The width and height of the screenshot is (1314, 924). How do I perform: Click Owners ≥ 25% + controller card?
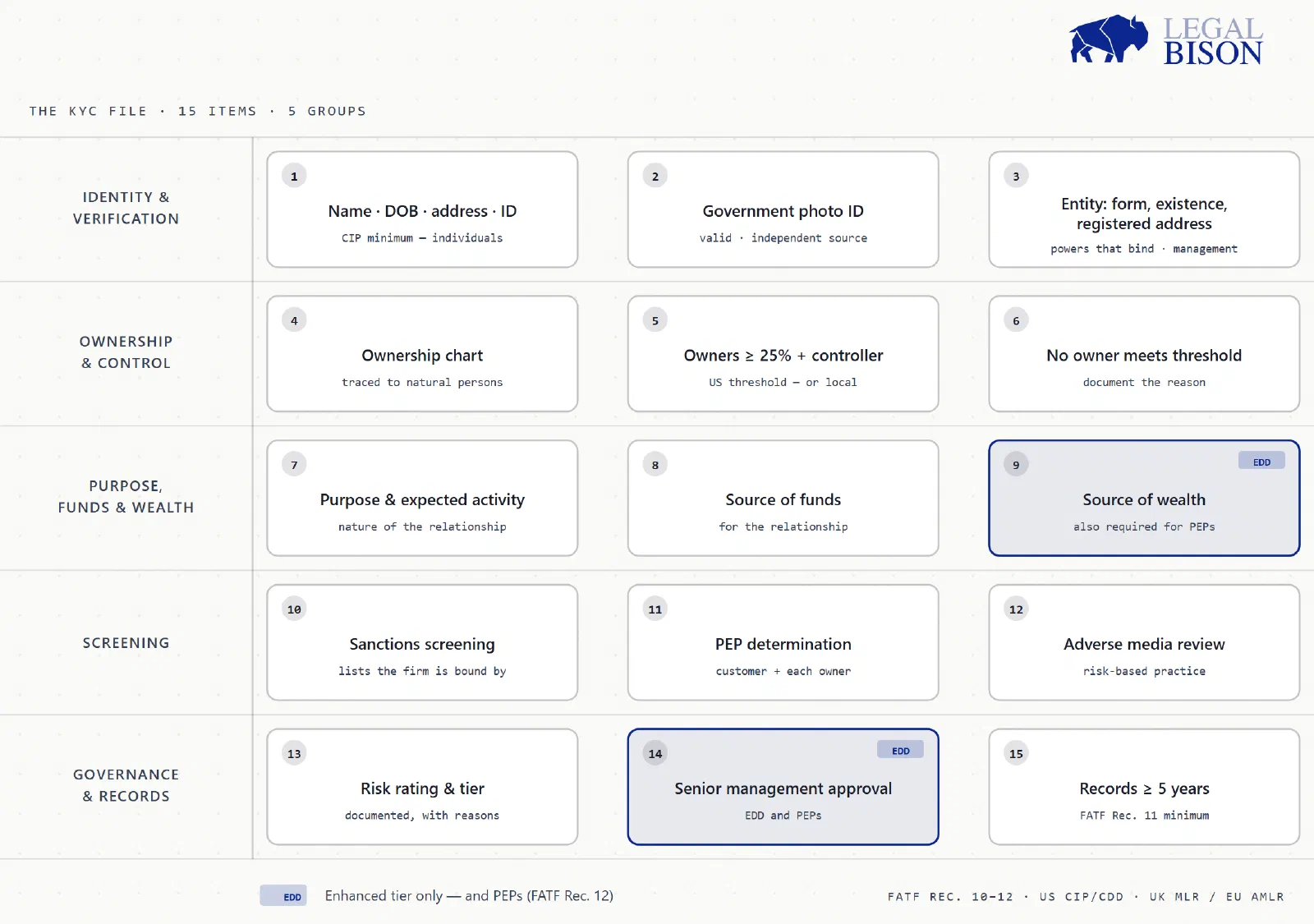[x=783, y=354]
